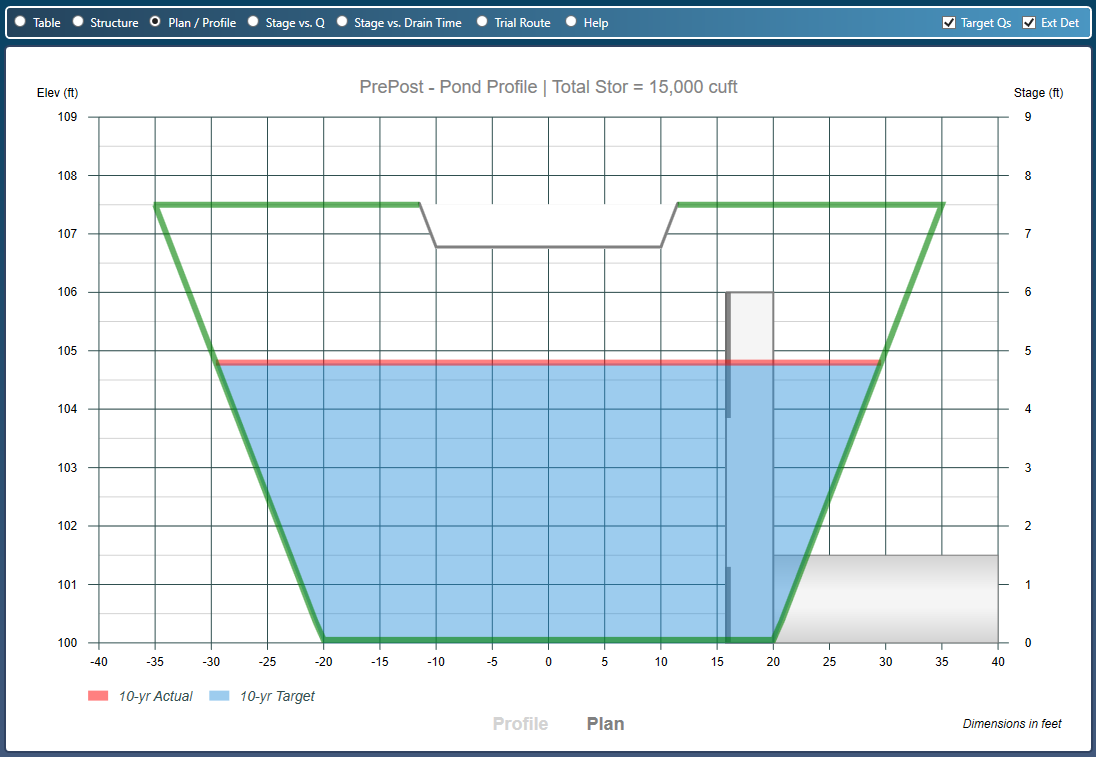
Task: Select the Plan / Profile radio button
Action: 154,22
